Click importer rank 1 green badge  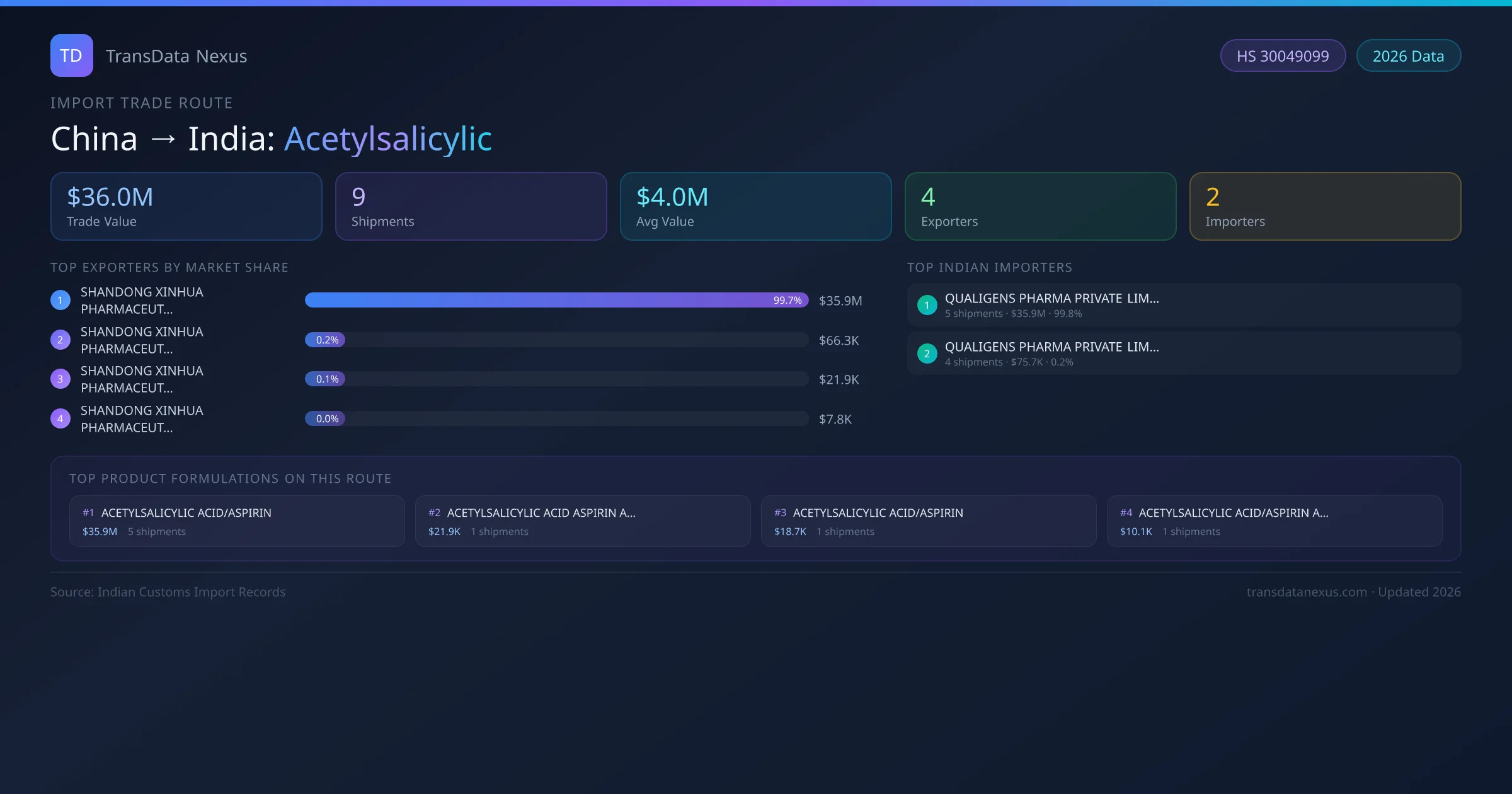[x=927, y=305]
